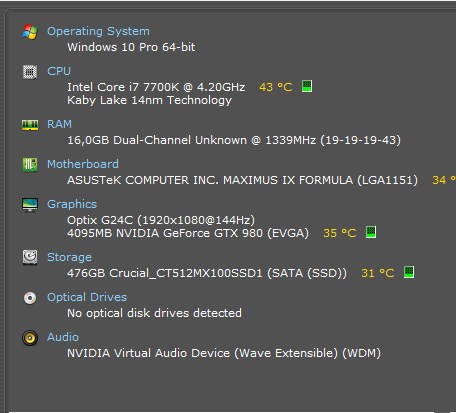This screenshot has height=413, width=456.
Task: Click the Optical Drives disc icon
Action: point(30,298)
